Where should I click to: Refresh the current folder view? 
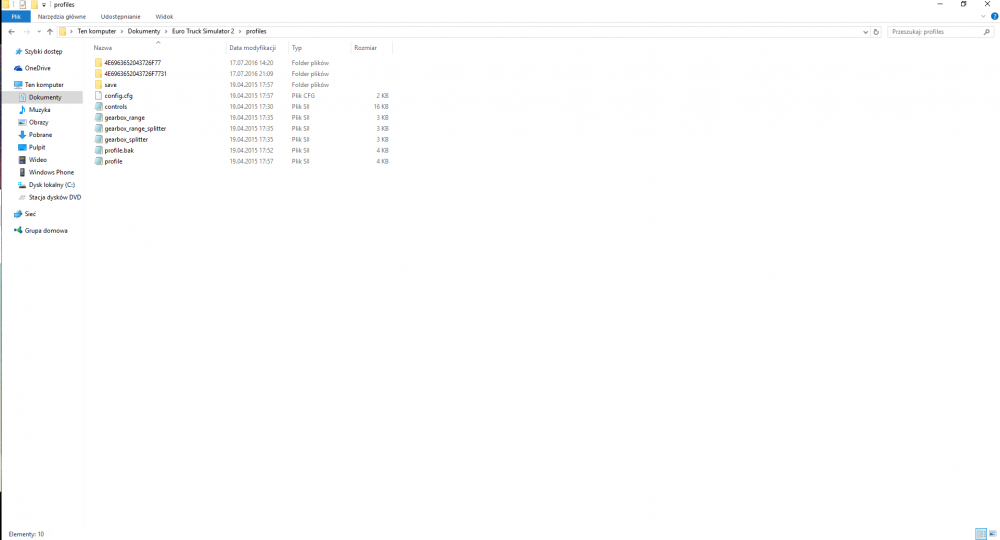[x=876, y=31]
